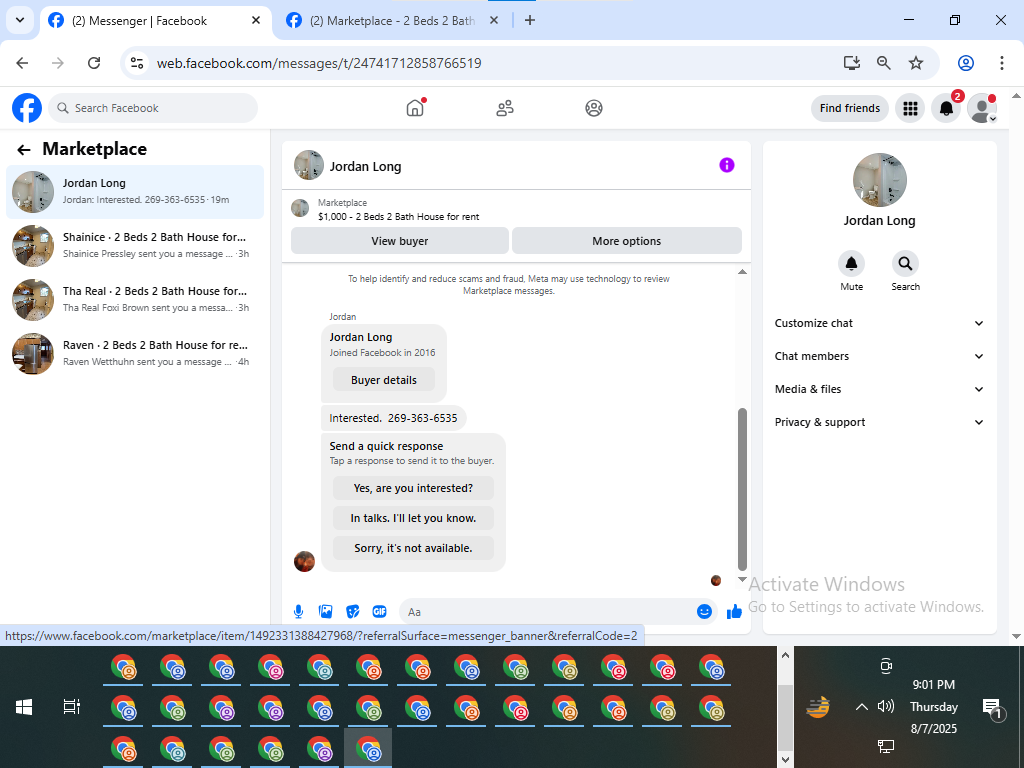
Task: Click Jordan Long large profile picture
Action: (879, 180)
